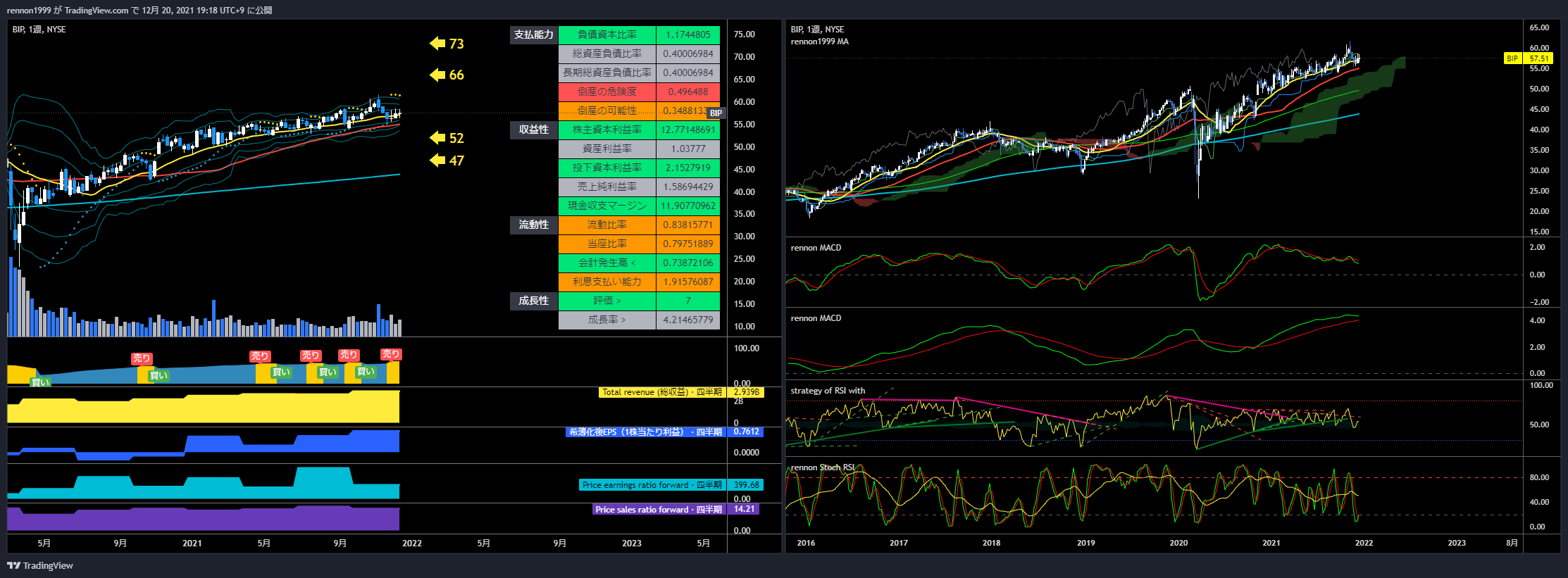This screenshot has height=578, width=1568.
Task: Click the value 1.03777
Action: [x=688, y=149]
